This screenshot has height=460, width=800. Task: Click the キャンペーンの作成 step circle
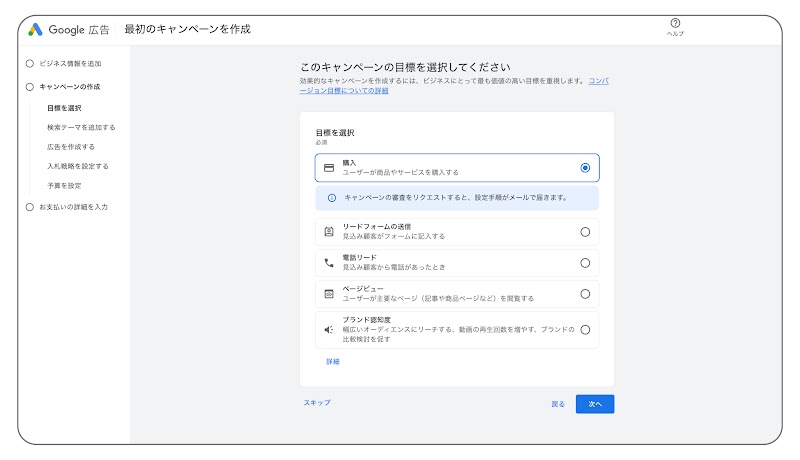click(x=30, y=87)
